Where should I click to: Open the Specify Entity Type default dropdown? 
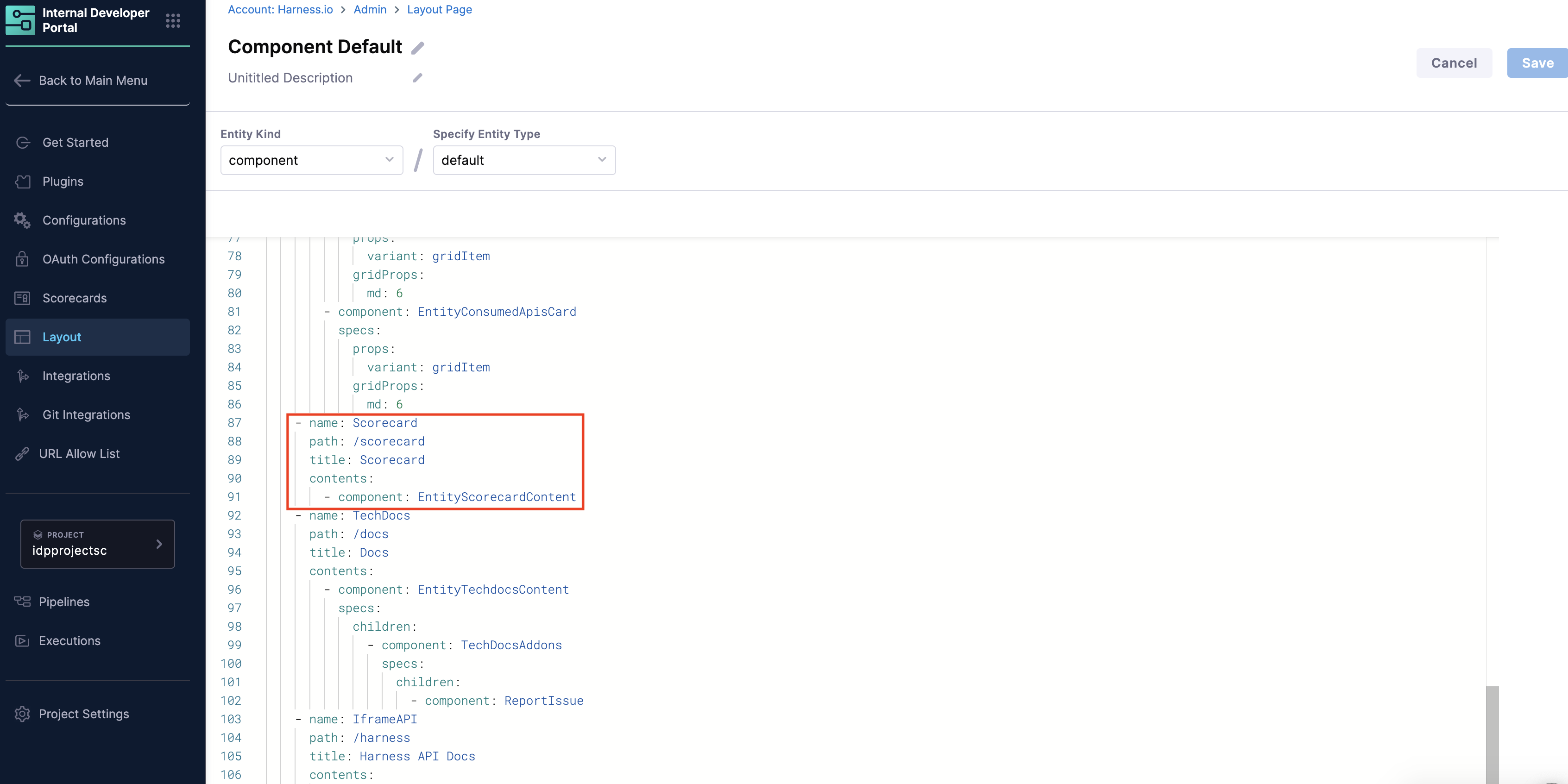(523, 160)
